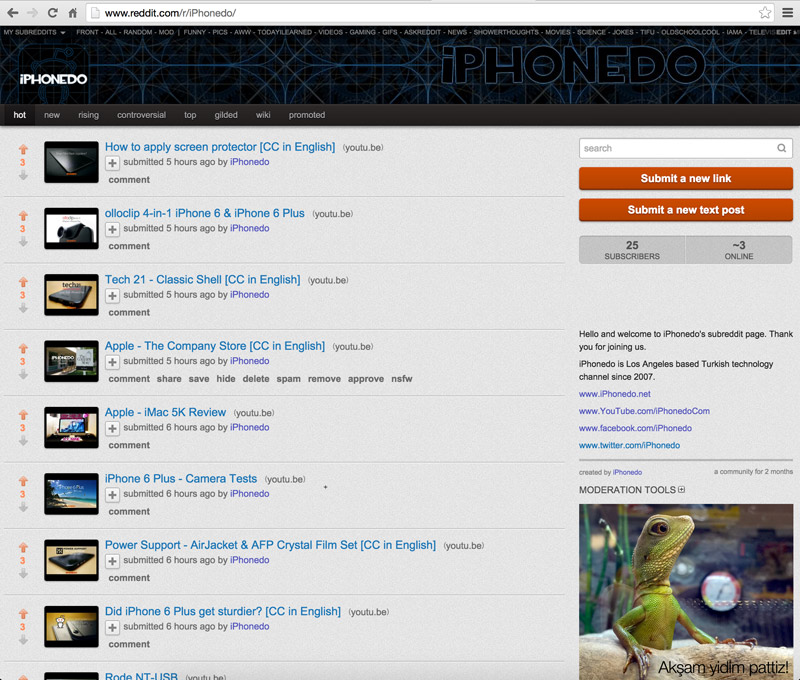The image size is (800, 680).
Task: Expand video for 'How to apply screen protector'
Action: pos(112,163)
